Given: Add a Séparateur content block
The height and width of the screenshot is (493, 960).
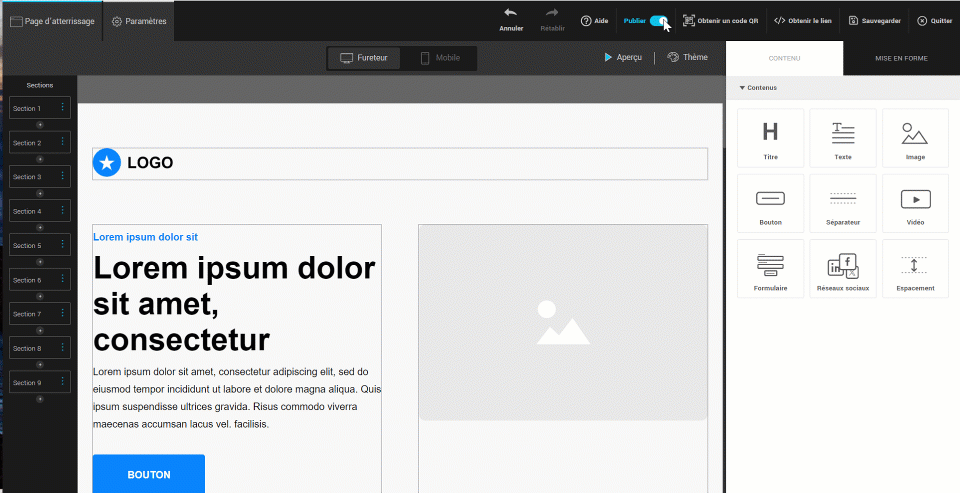Looking at the screenshot, I should 842,203.
